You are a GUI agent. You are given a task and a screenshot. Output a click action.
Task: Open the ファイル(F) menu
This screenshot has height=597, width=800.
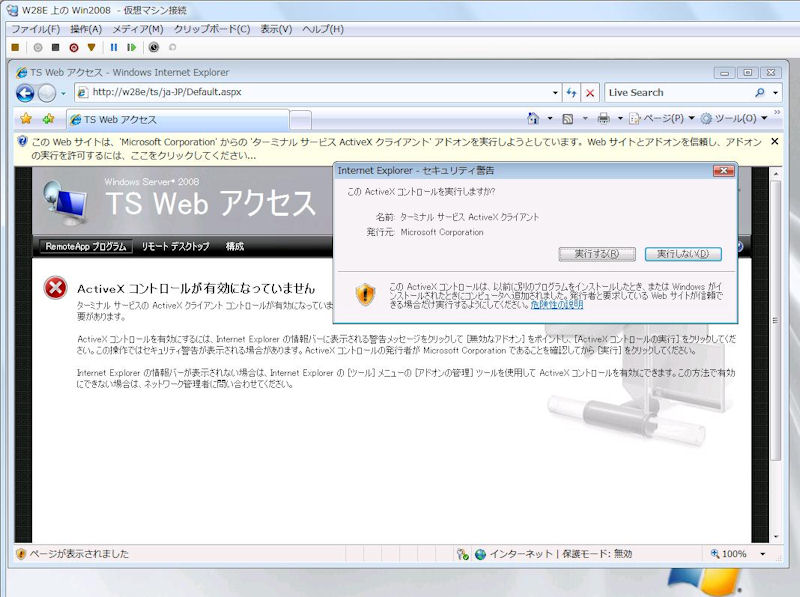[36, 29]
